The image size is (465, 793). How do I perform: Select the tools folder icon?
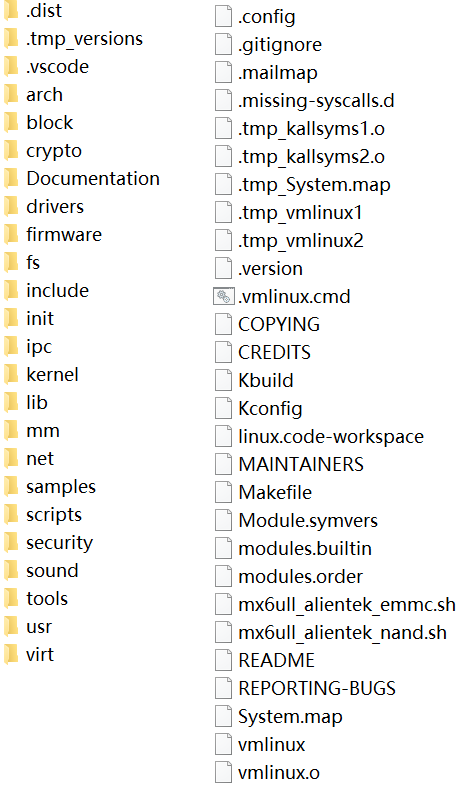point(11,599)
